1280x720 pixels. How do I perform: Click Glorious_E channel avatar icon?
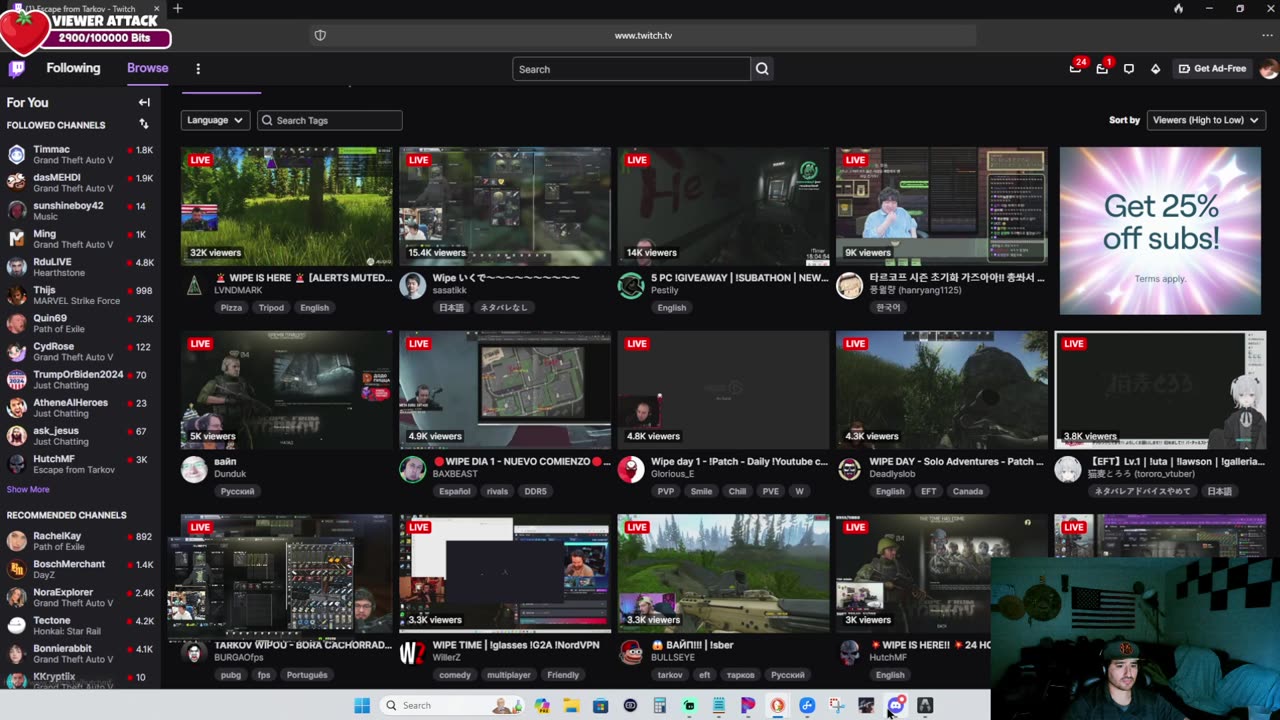point(631,470)
